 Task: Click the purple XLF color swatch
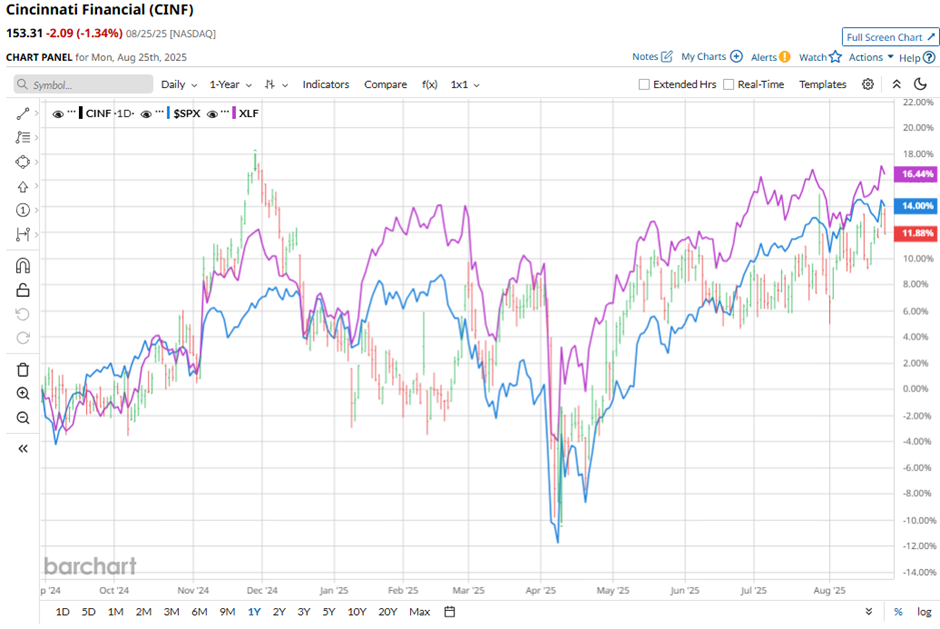[234, 113]
